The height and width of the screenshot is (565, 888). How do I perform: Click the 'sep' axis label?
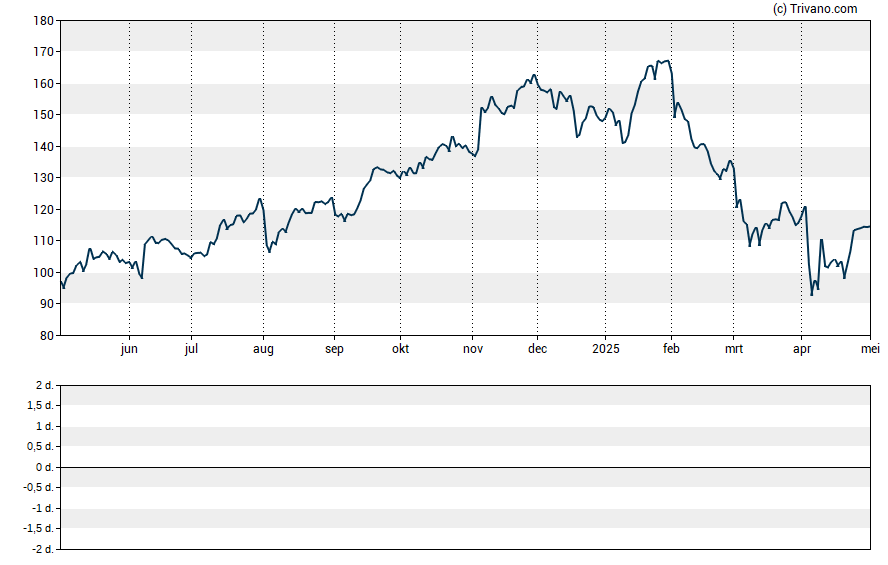(334, 349)
